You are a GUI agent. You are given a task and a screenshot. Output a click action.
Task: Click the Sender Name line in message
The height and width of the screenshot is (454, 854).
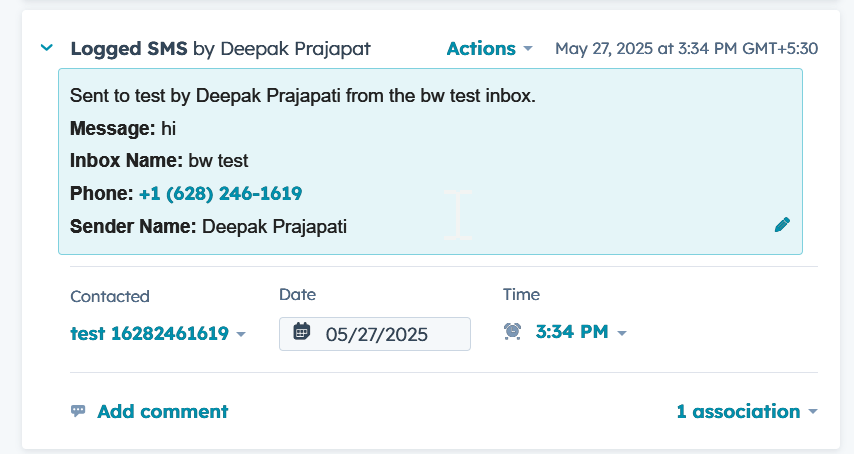(209, 226)
